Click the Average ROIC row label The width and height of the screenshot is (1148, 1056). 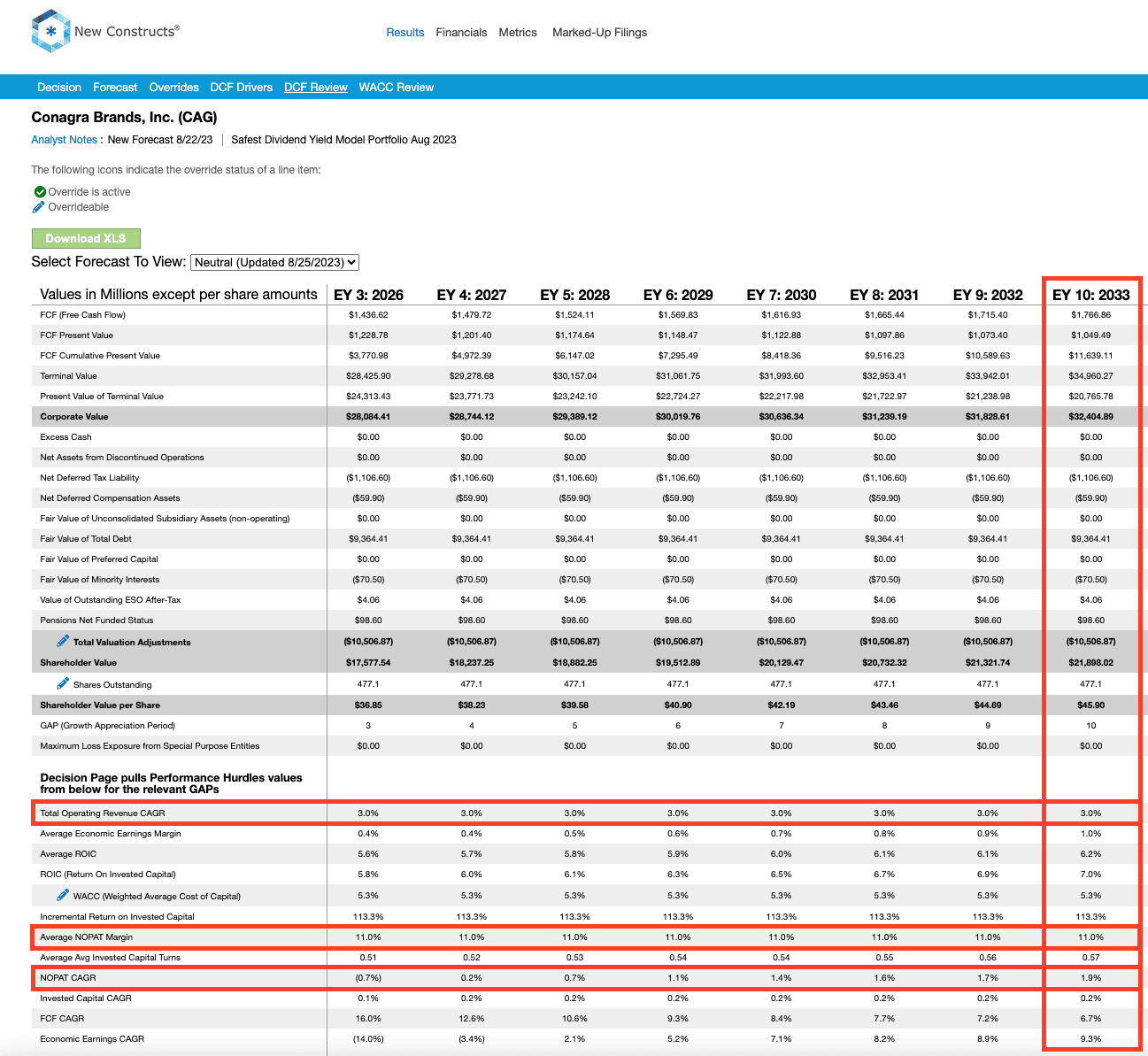[68, 853]
